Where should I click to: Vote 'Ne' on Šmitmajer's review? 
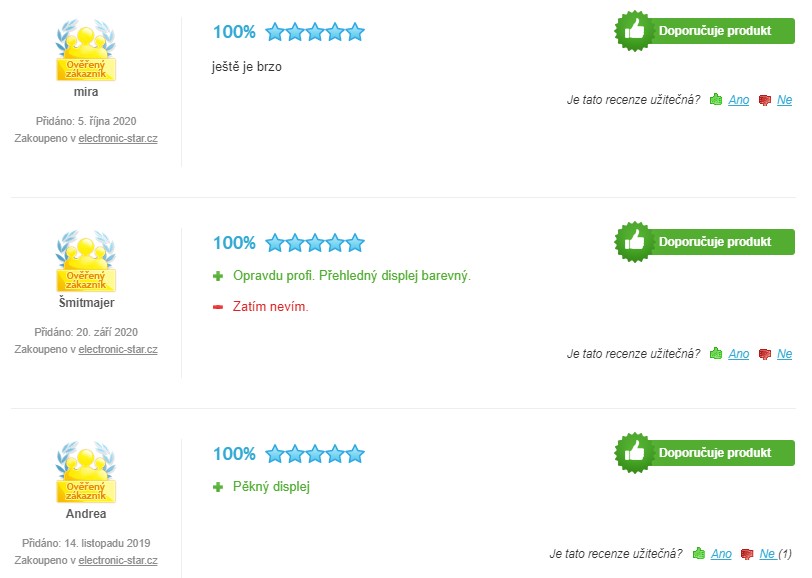tap(784, 353)
